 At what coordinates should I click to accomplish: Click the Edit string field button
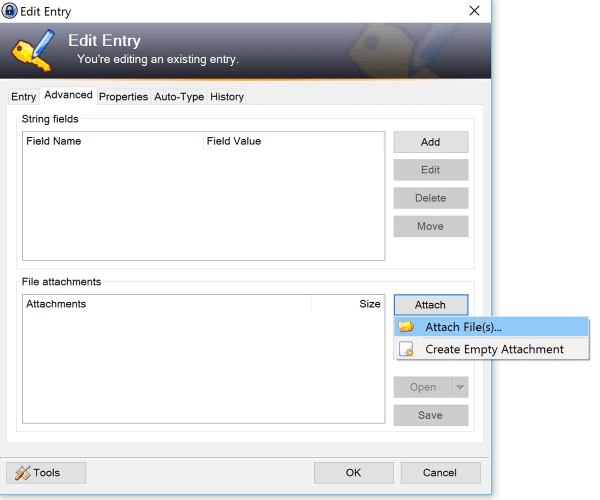(x=431, y=170)
